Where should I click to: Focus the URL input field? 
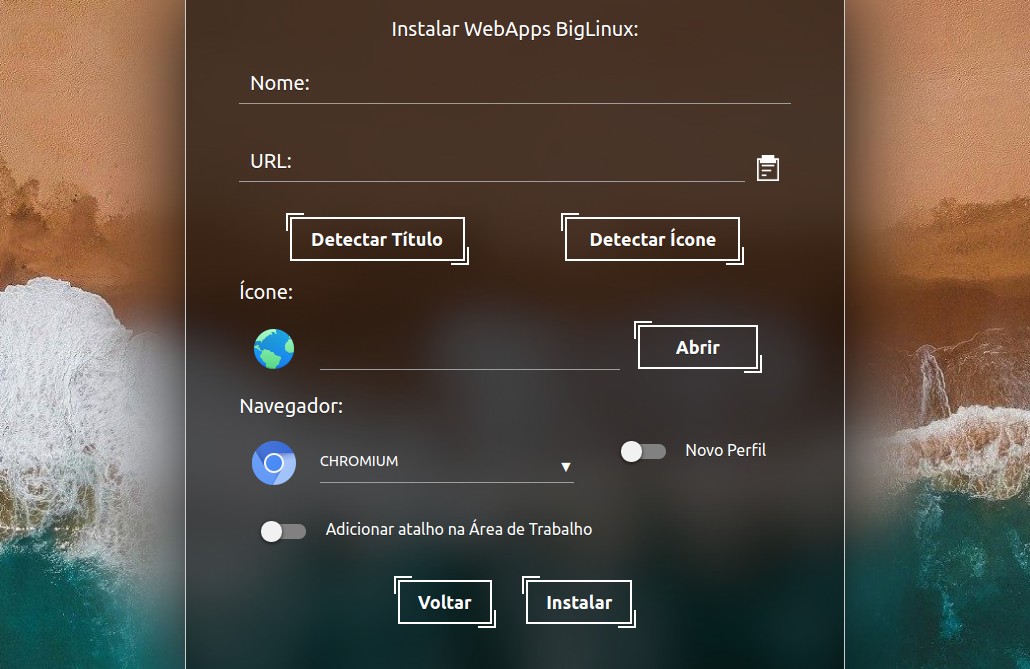point(491,162)
